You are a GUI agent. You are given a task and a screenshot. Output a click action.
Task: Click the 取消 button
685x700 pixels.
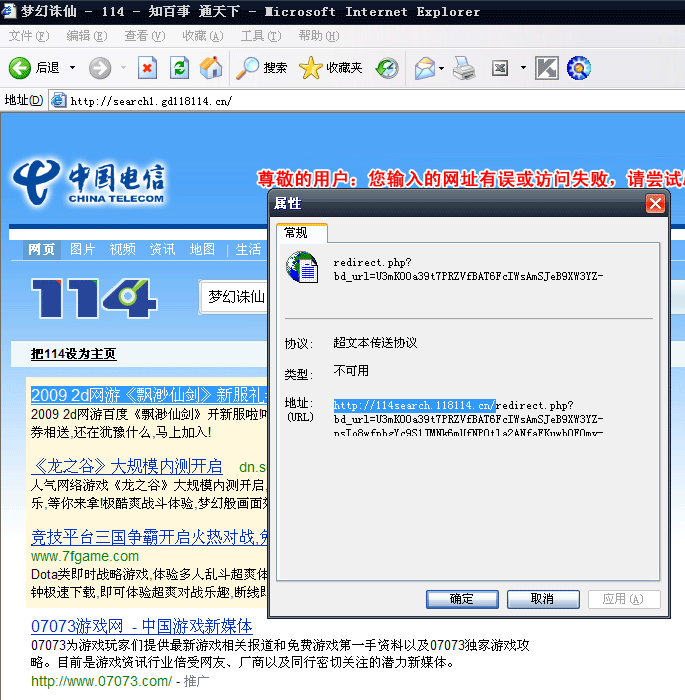click(x=543, y=599)
